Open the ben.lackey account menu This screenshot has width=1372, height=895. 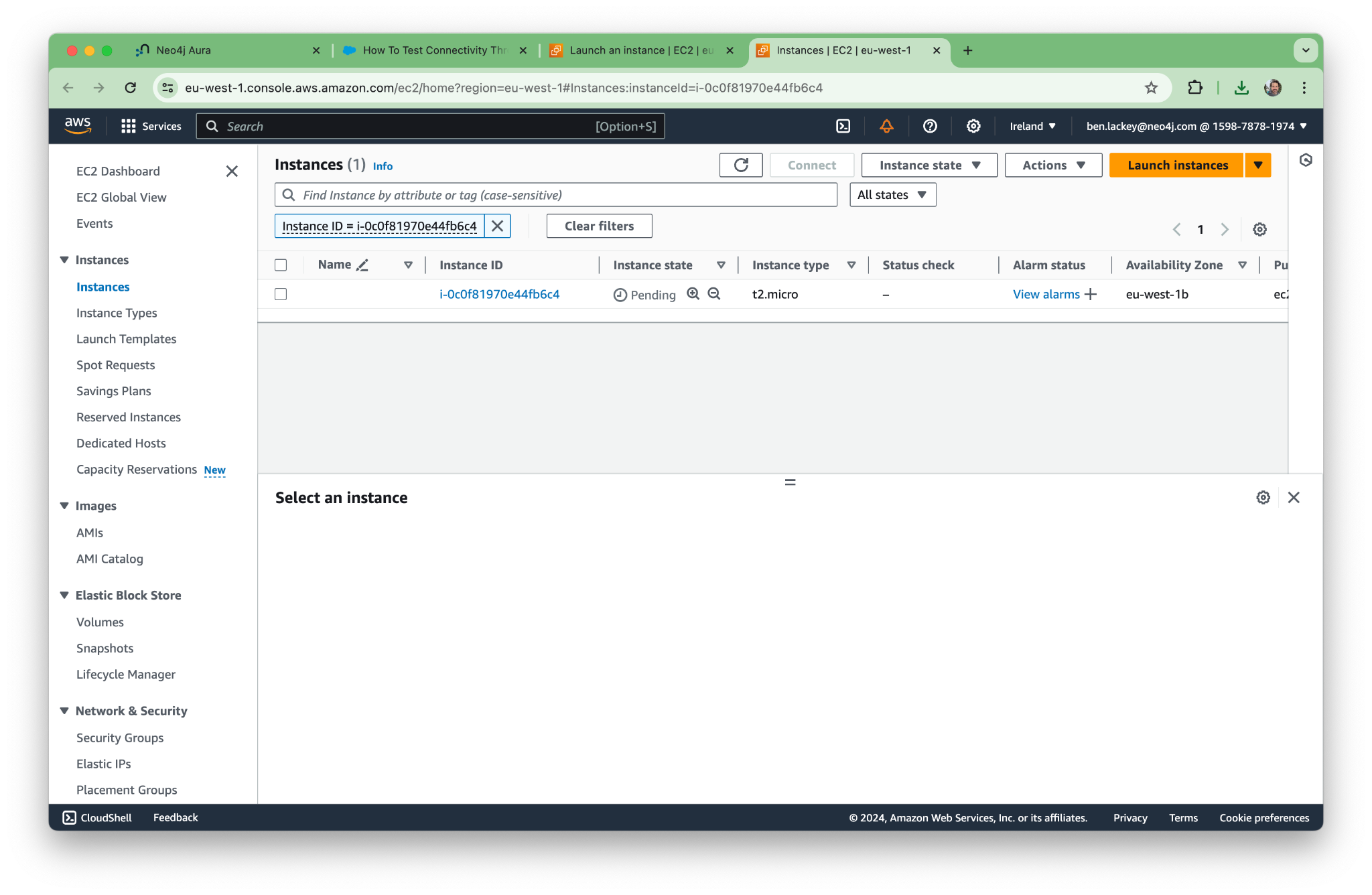click(1196, 126)
